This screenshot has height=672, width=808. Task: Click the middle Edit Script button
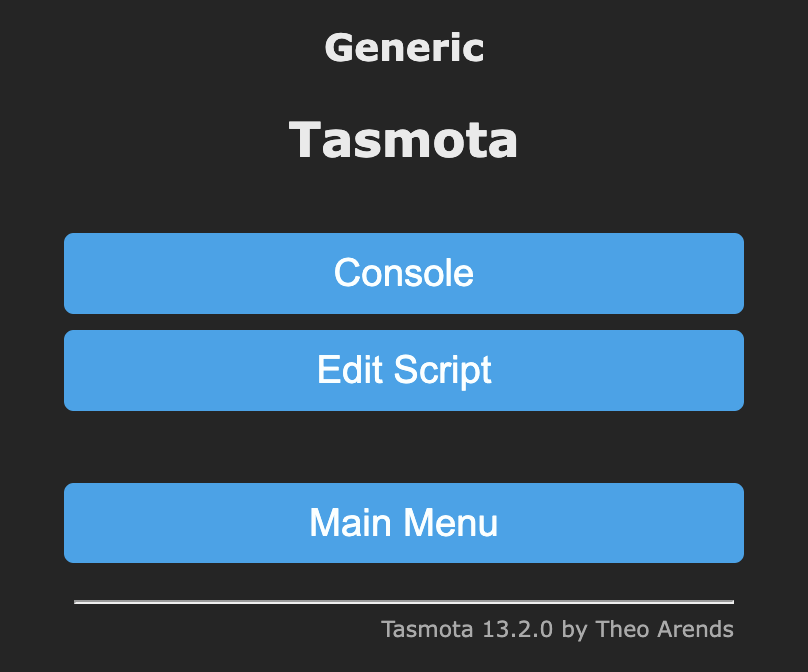pyautogui.click(x=404, y=370)
